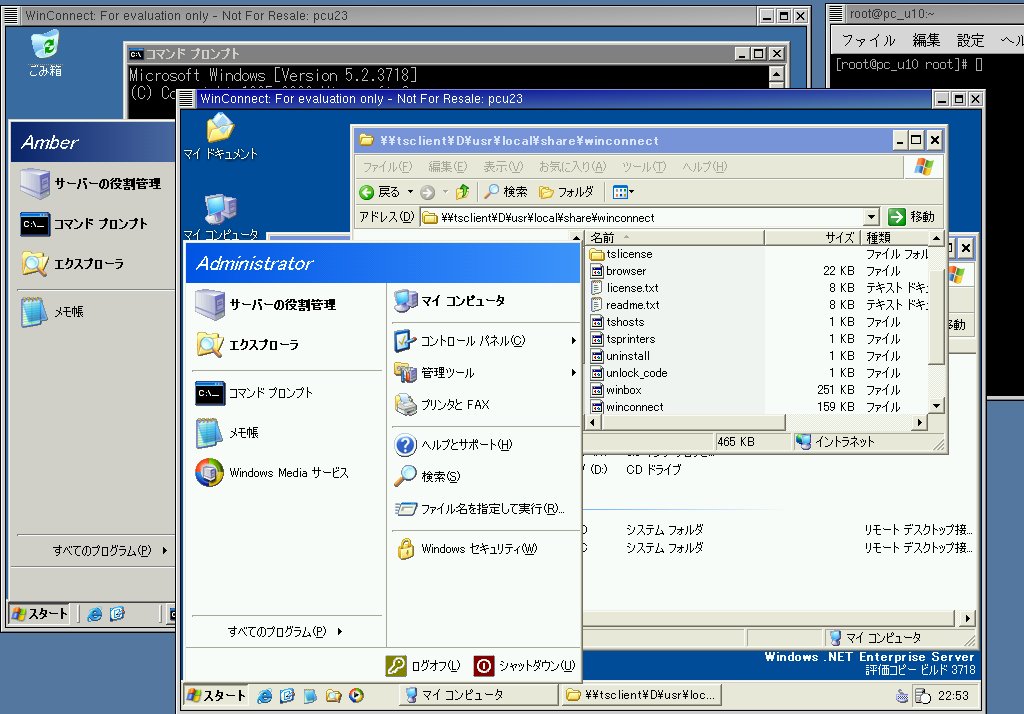Click the ログオフ button
This screenshot has height=714, width=1024.
point(423,666)
